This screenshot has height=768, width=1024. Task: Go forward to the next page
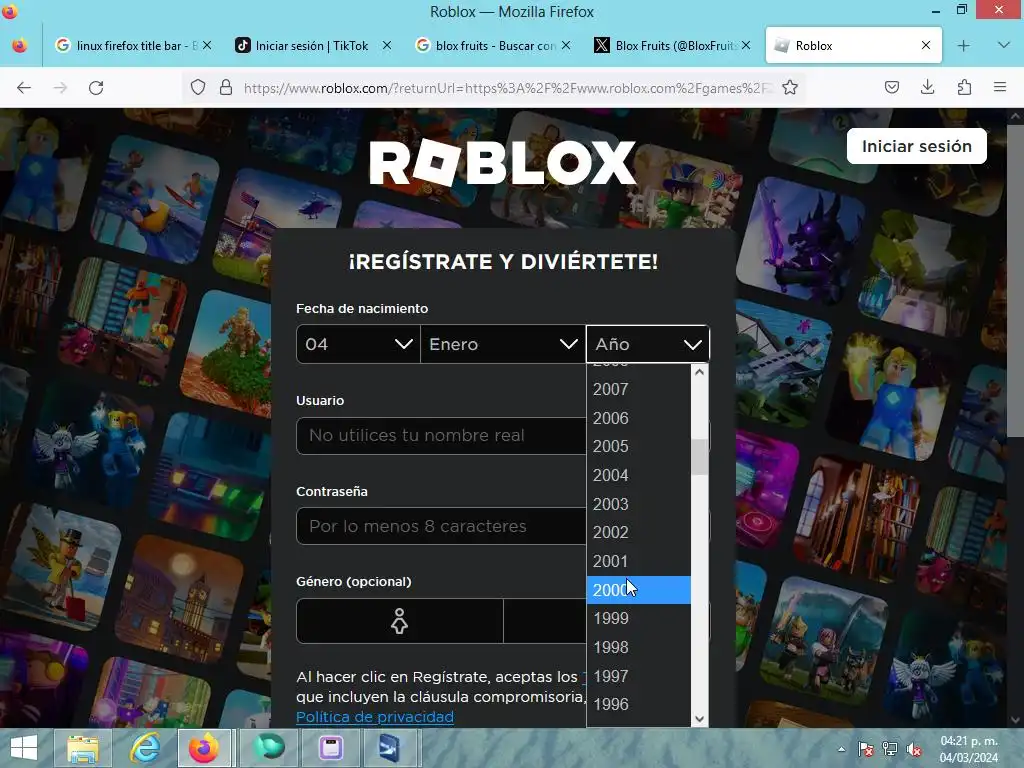coord(60,88)
